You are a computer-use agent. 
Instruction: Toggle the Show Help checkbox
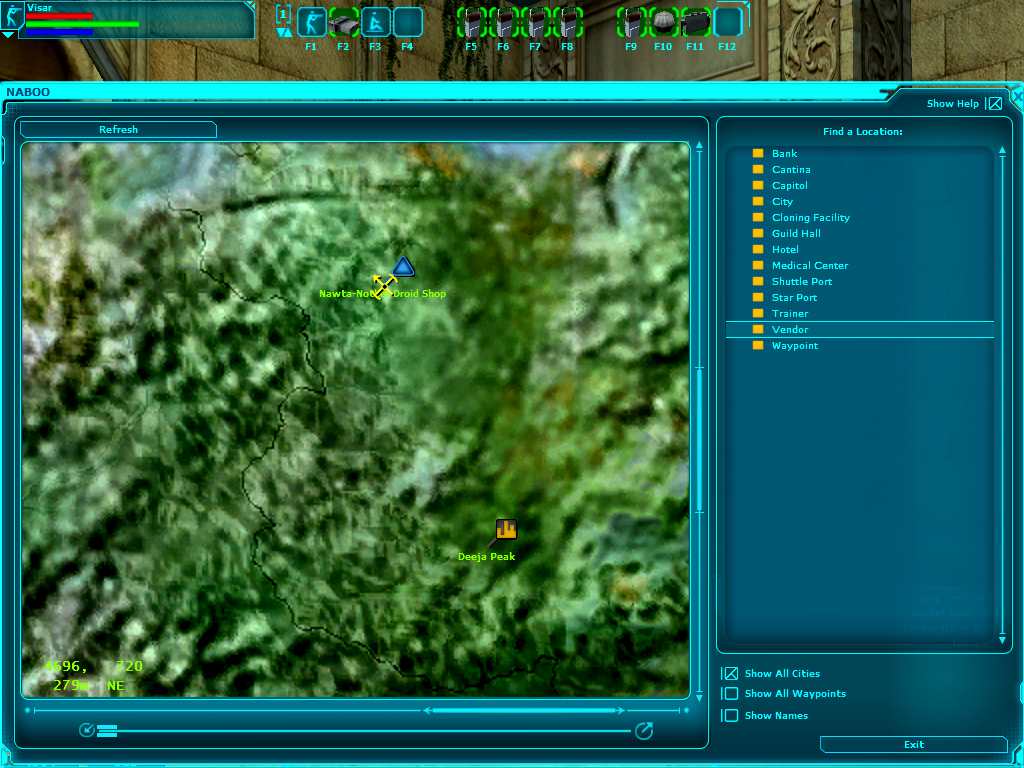(x=995, y=103)
